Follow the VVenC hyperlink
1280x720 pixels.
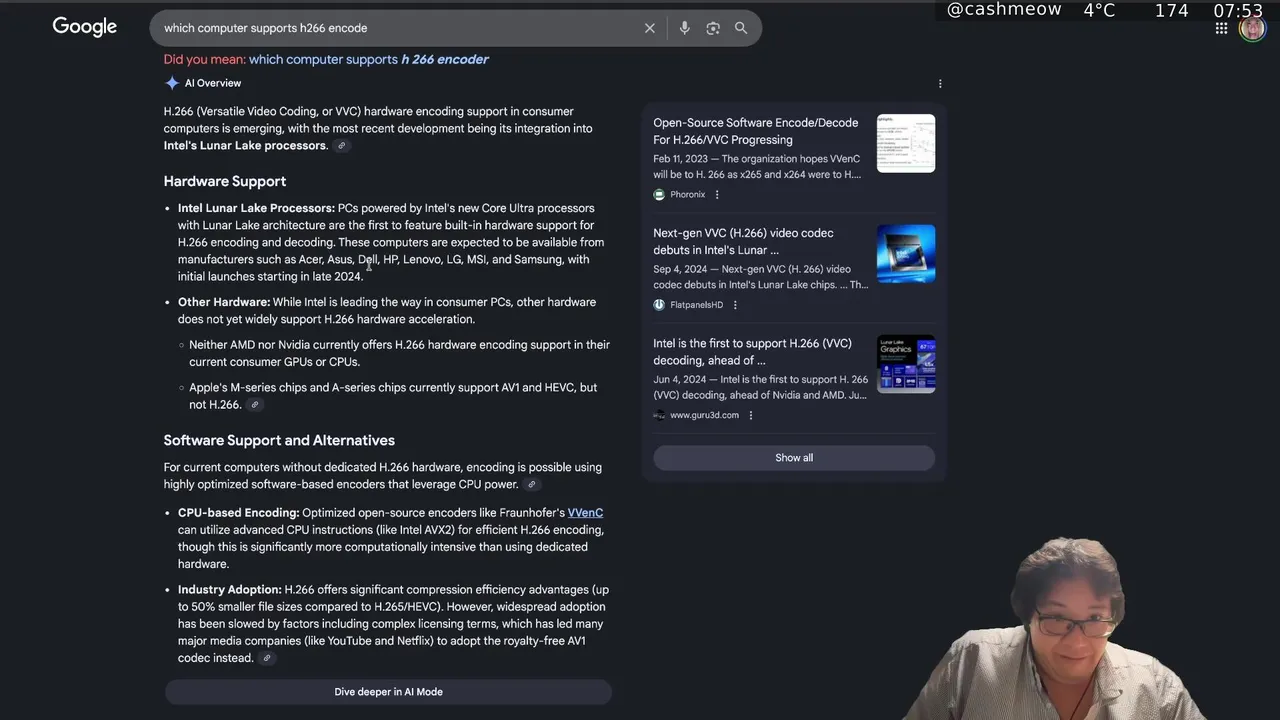(x=585, y=513)
